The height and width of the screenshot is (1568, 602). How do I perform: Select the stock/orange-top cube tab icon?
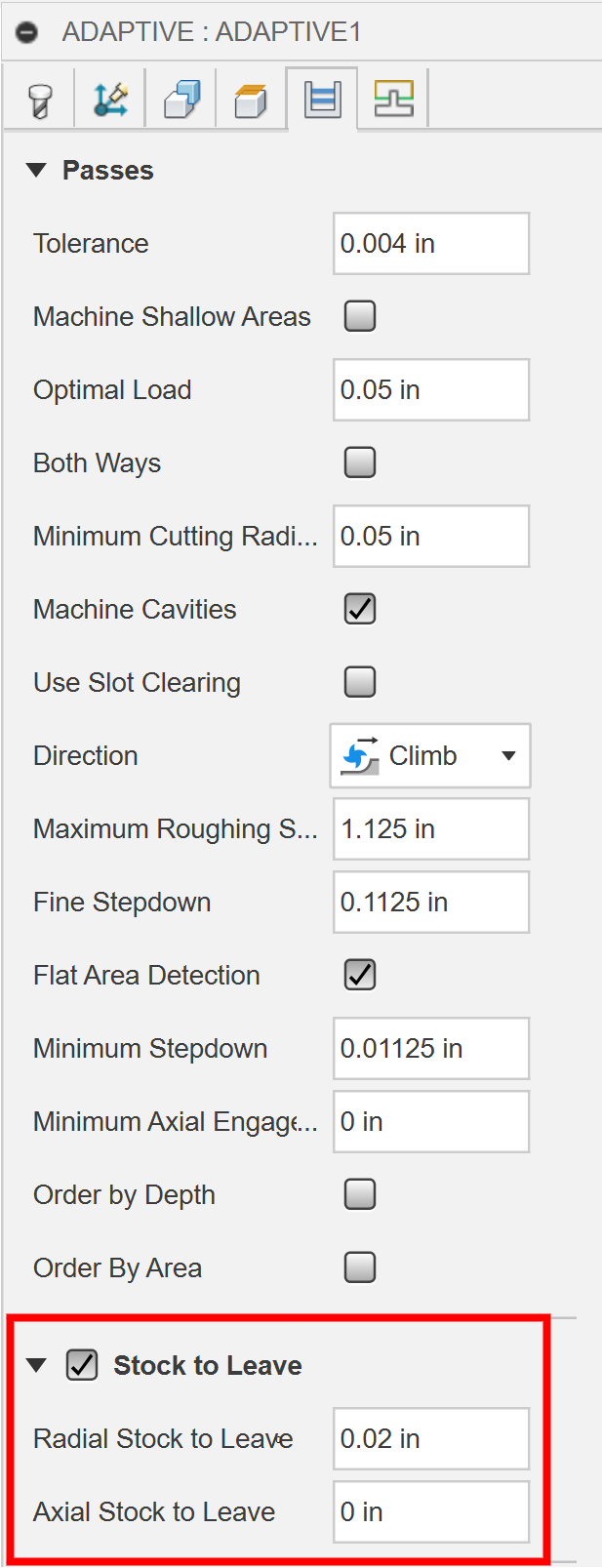[251, 100]
